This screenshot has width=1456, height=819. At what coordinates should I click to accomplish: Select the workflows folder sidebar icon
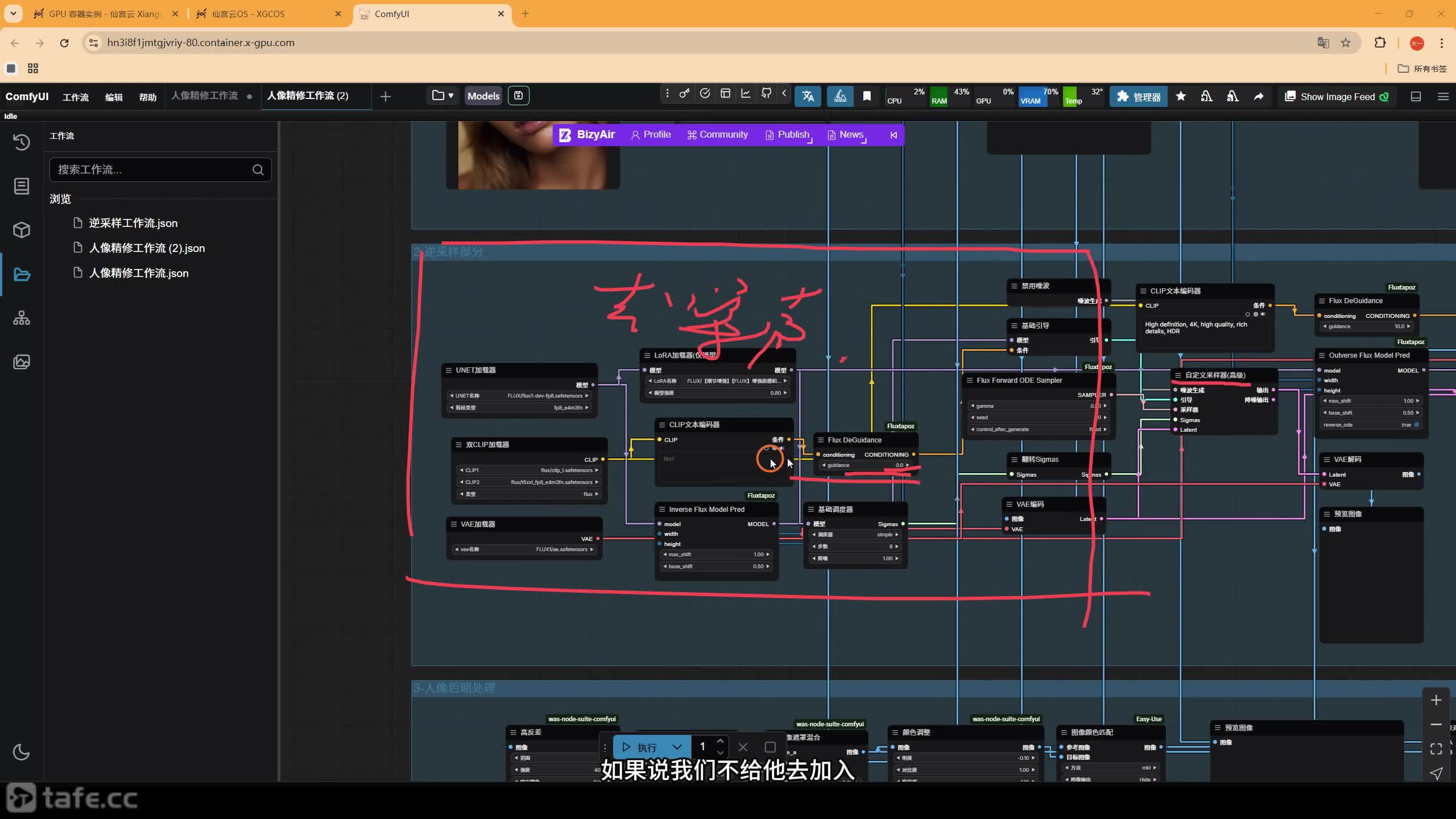coord(22,275)
